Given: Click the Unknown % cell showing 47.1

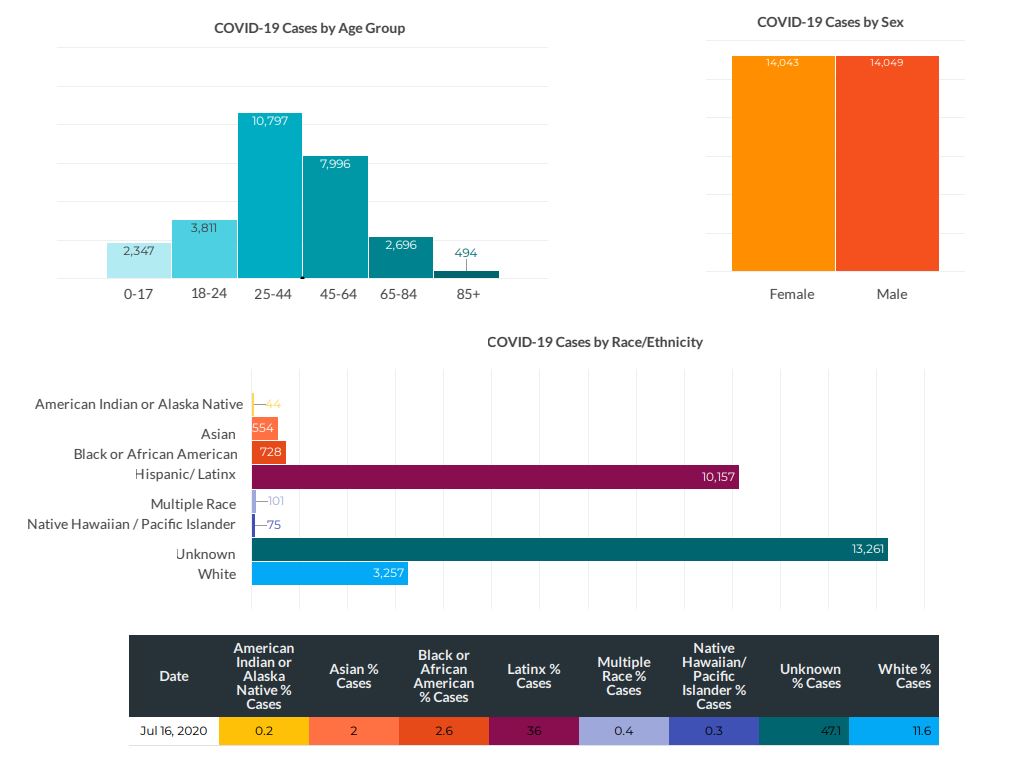Looking at the screenshot, I should pos(804,731).
